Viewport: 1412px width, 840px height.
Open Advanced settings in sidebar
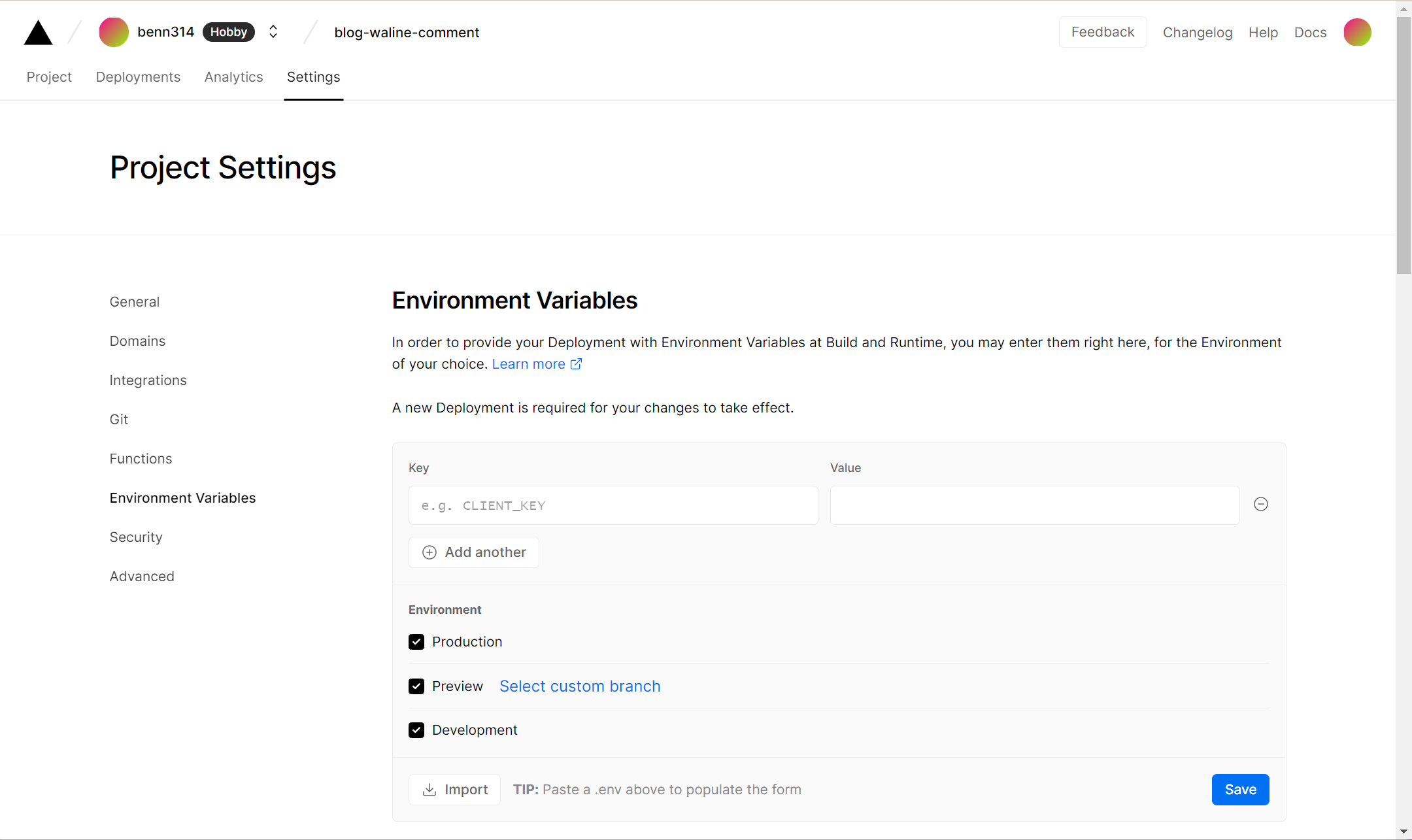tap(142, 577)
